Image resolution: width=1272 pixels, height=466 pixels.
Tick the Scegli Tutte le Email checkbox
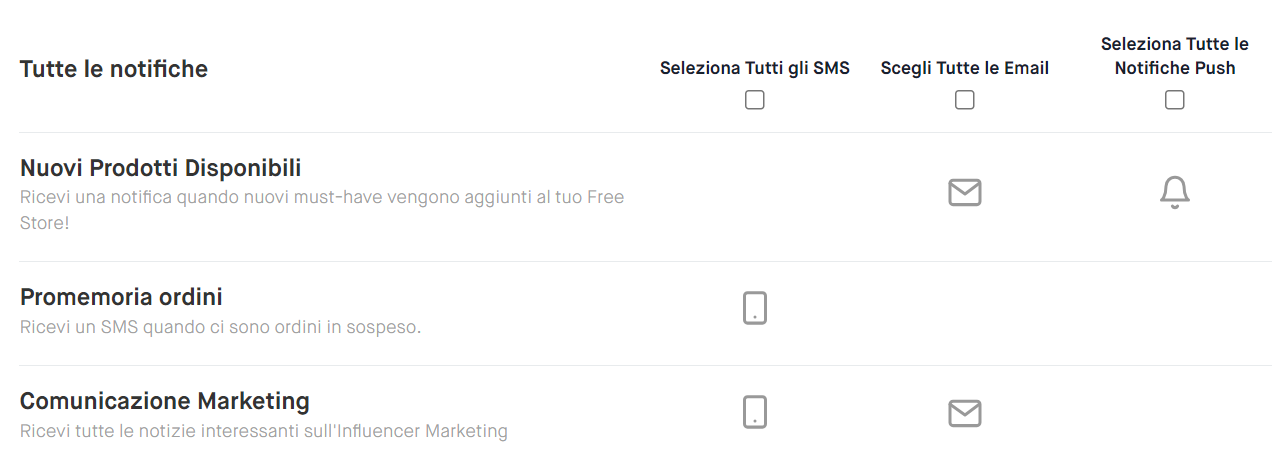pyautogui.click(x=964, y=100)
